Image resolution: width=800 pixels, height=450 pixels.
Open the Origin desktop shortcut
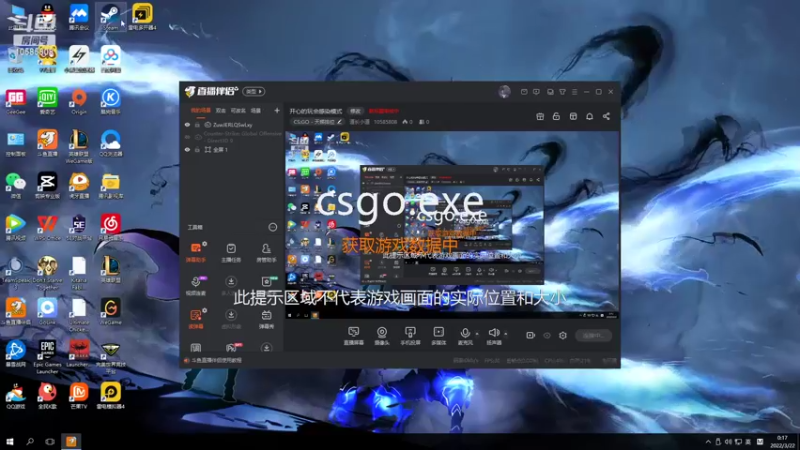(79, 102)
